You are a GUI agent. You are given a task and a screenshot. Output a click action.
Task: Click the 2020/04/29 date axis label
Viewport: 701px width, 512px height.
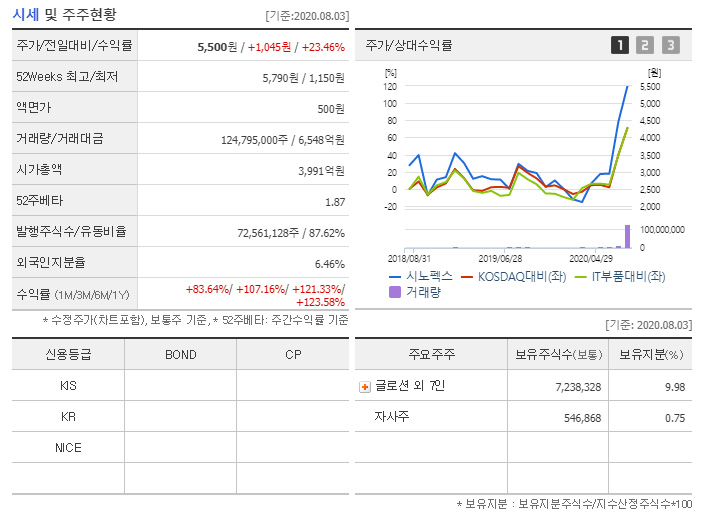(x=591, y=258)
